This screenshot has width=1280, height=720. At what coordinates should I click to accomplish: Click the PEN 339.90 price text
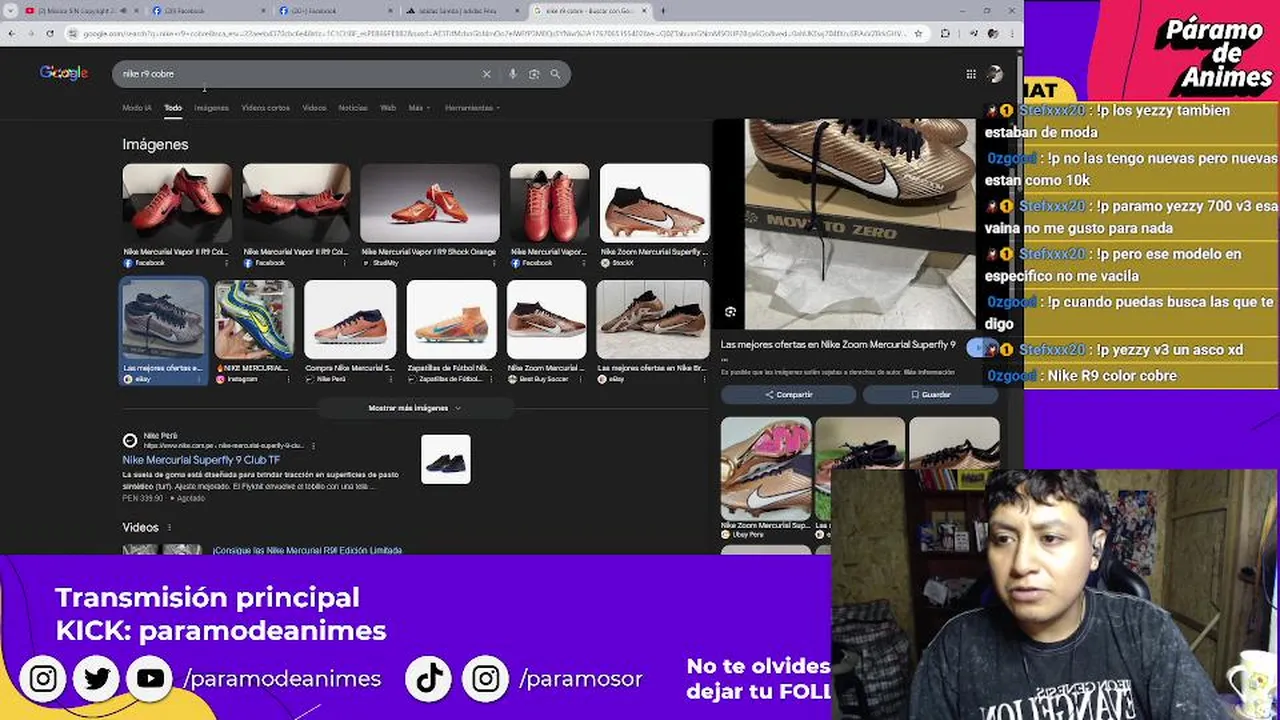point(142,498)
